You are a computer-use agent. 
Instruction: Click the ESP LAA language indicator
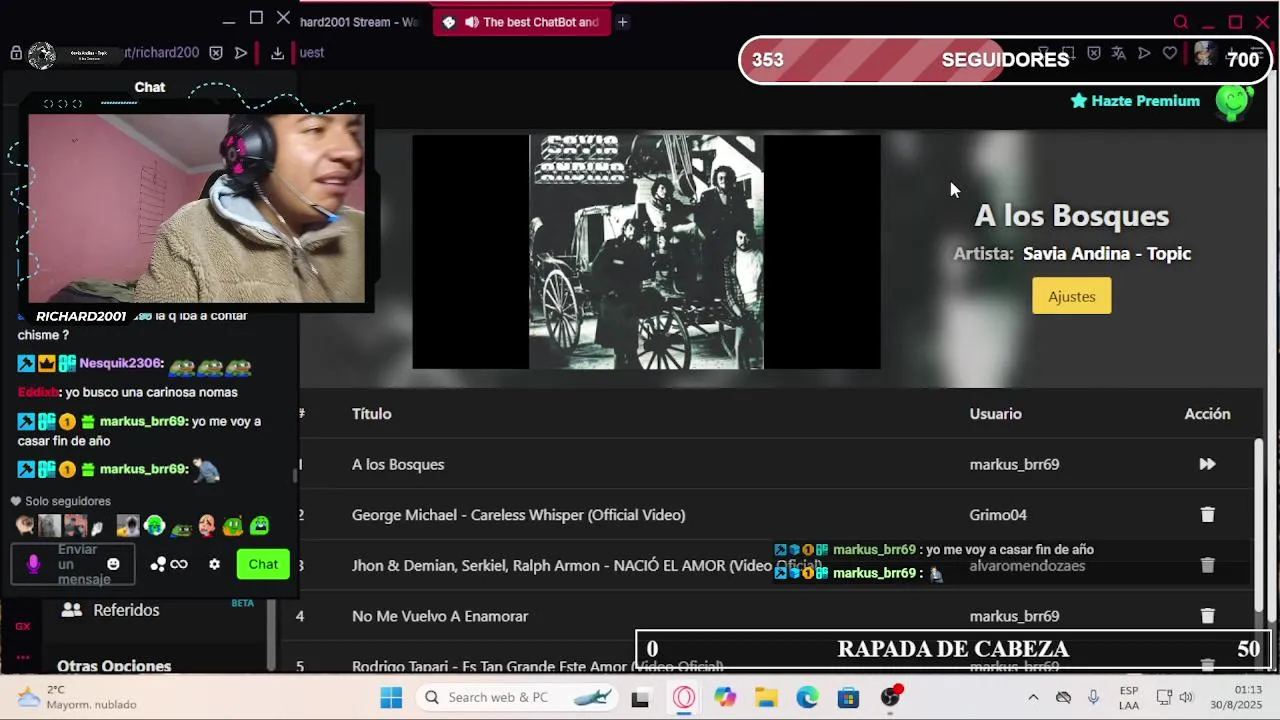click(1129, 697)
